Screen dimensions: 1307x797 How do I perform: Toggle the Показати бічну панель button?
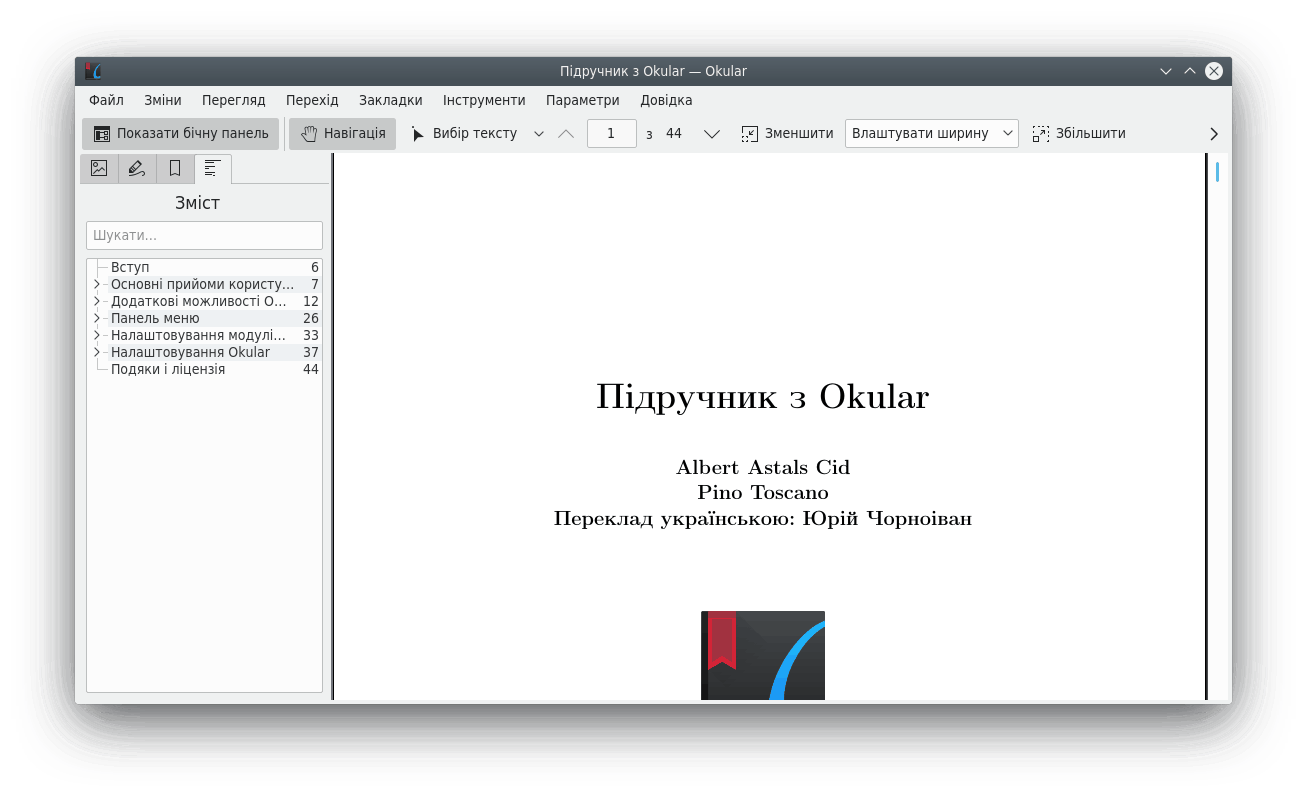click(180, 133)
